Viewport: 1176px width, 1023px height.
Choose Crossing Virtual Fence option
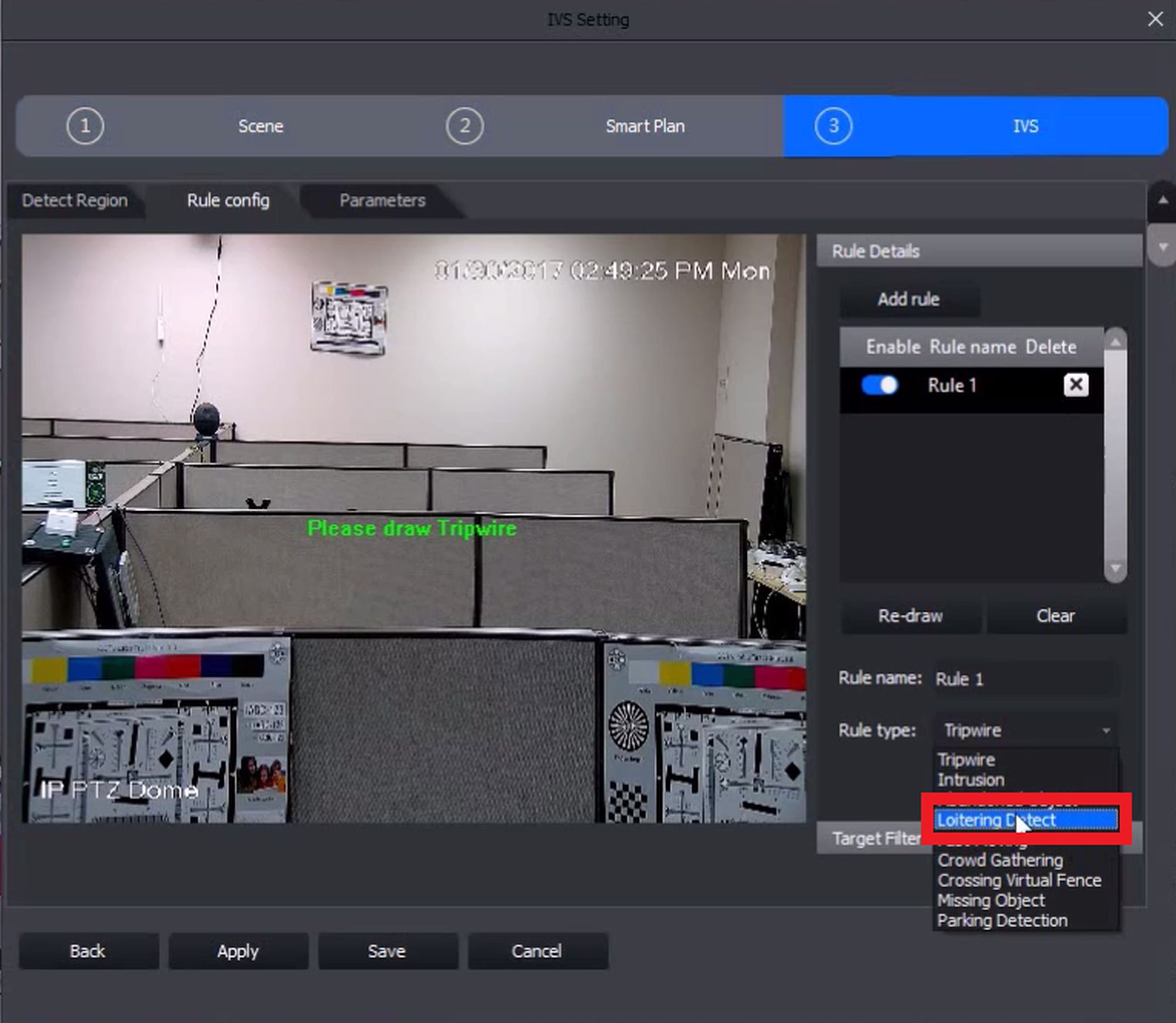coord(1019,881)
